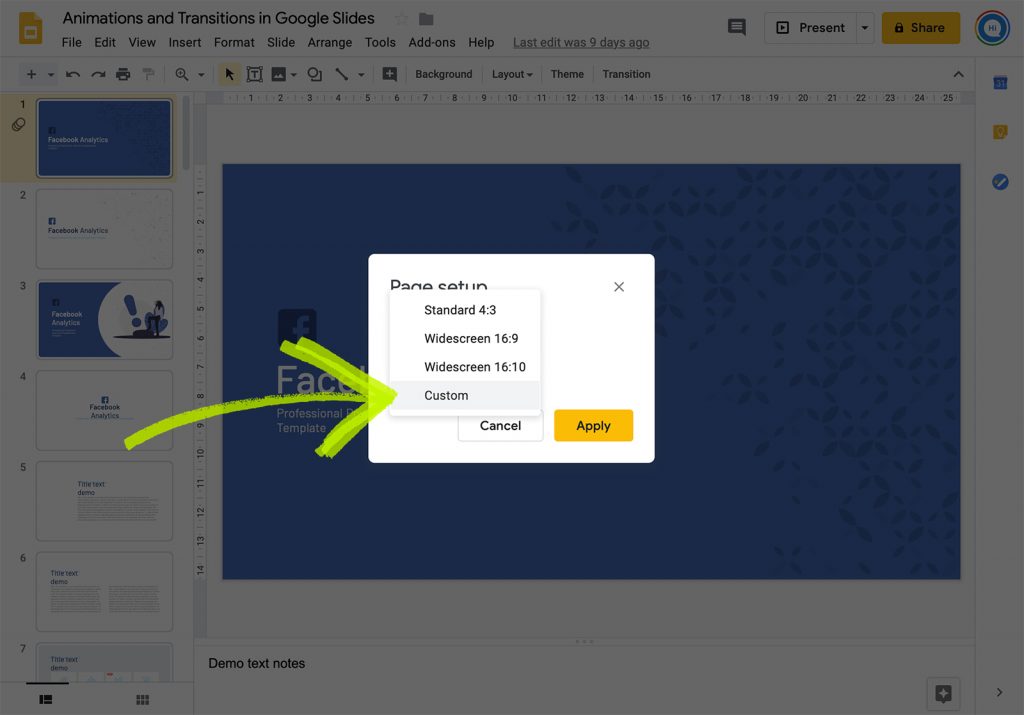Click the presentation title text

click(218, 18)
